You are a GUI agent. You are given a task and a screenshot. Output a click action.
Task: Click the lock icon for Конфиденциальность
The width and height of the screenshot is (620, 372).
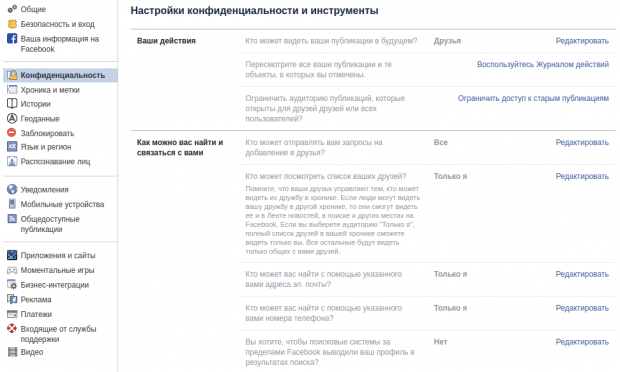(x=12, y=75)
